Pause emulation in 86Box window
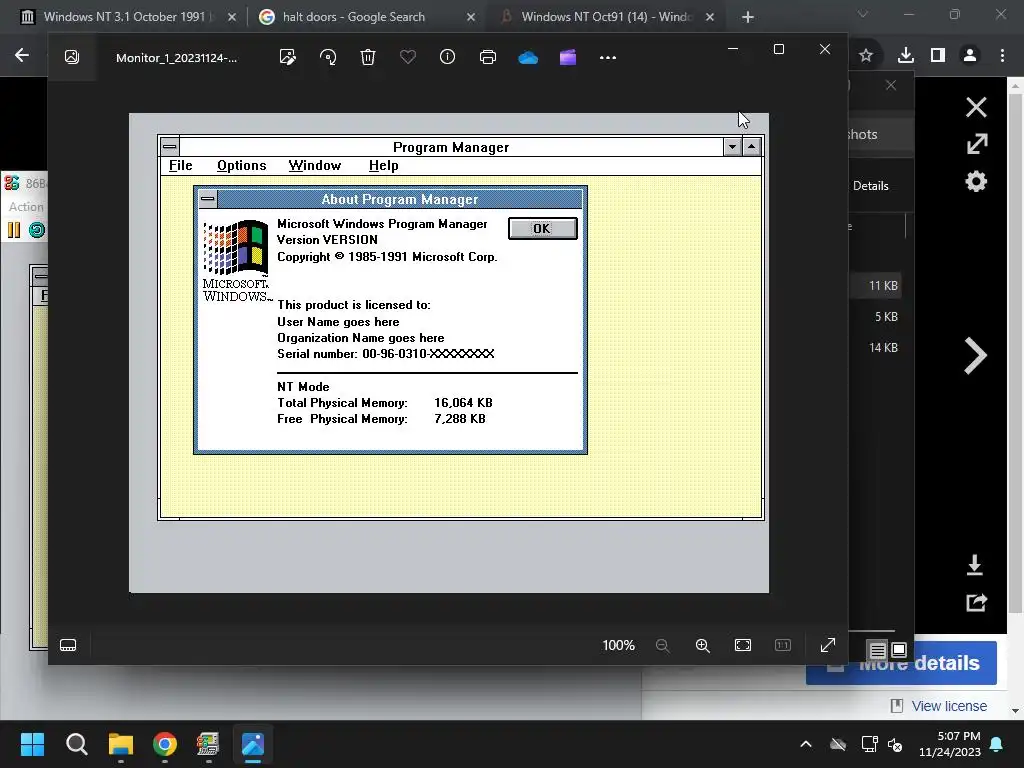Screen dimensions: 1024x768 click(x=14, y=230)
